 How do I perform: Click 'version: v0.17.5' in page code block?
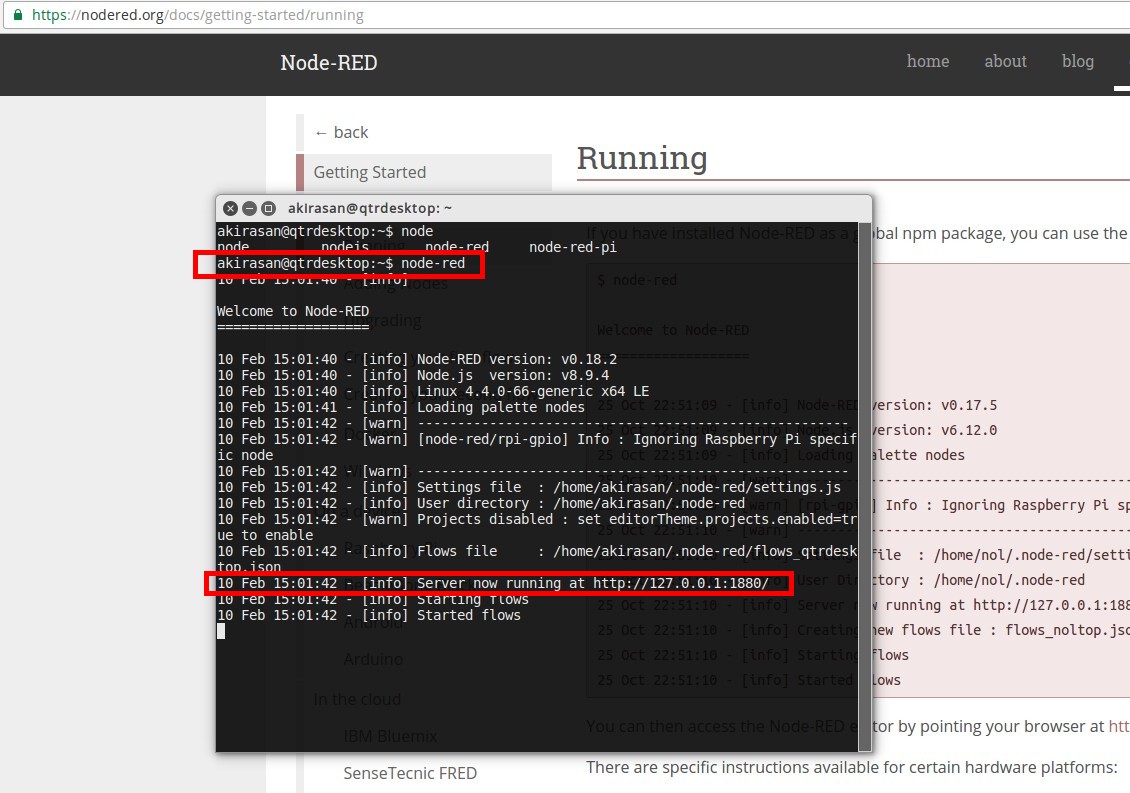click(935, 405)
